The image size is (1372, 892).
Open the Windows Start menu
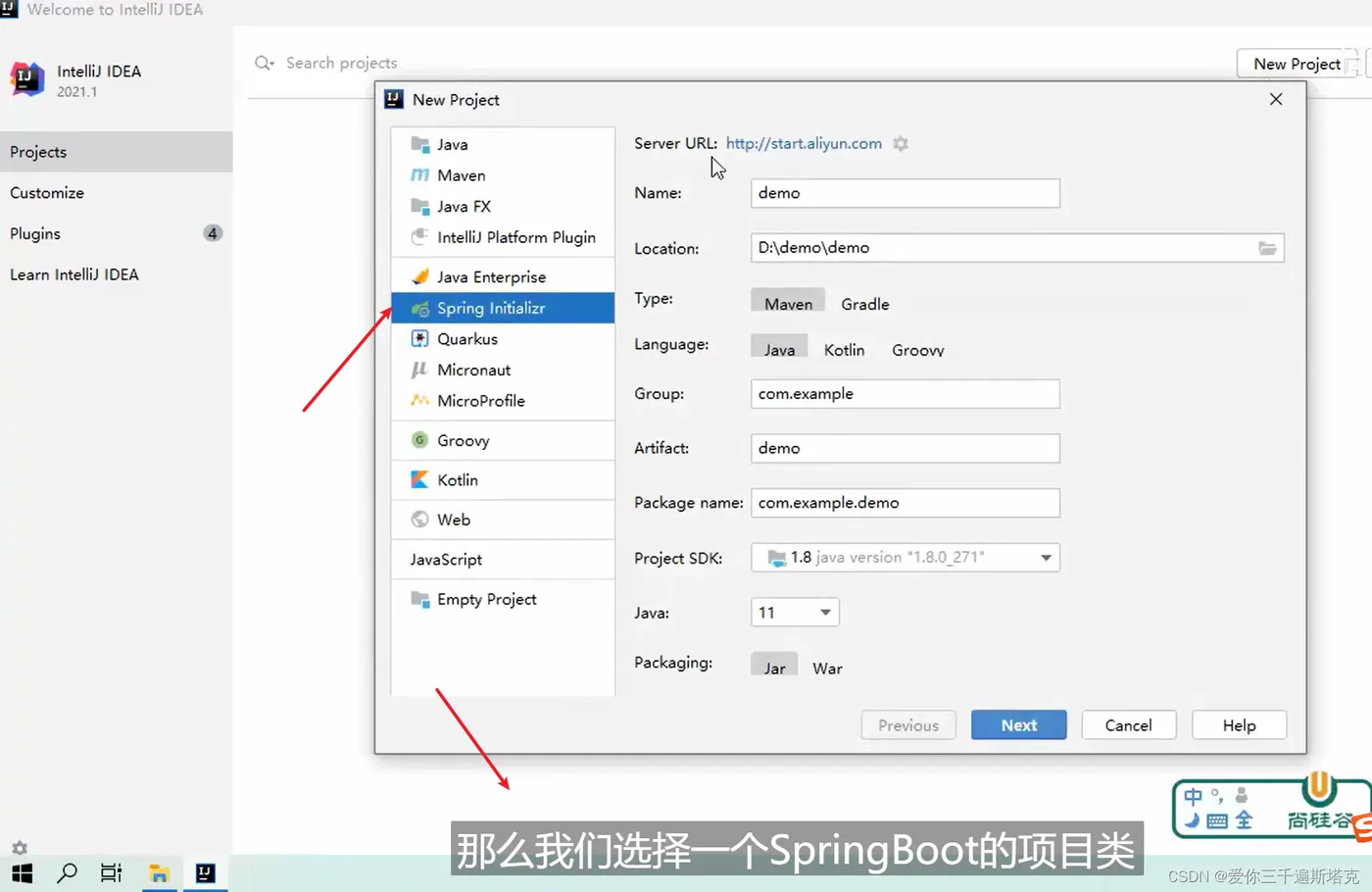22,872
